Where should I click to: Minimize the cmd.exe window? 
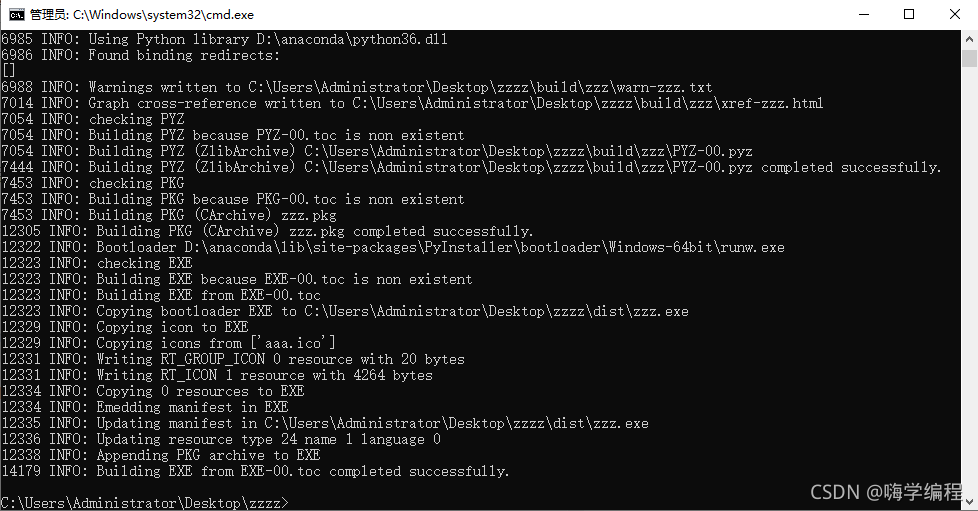(861, 14)
